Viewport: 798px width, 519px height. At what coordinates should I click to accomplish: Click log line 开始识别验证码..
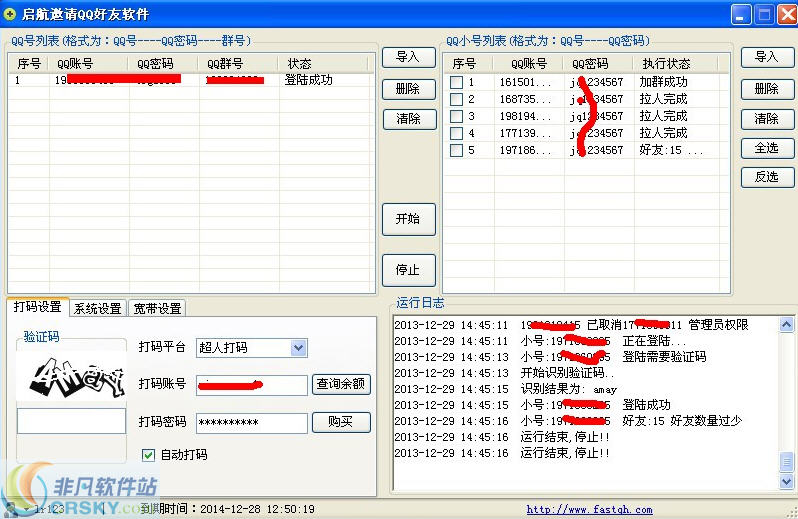504,373
